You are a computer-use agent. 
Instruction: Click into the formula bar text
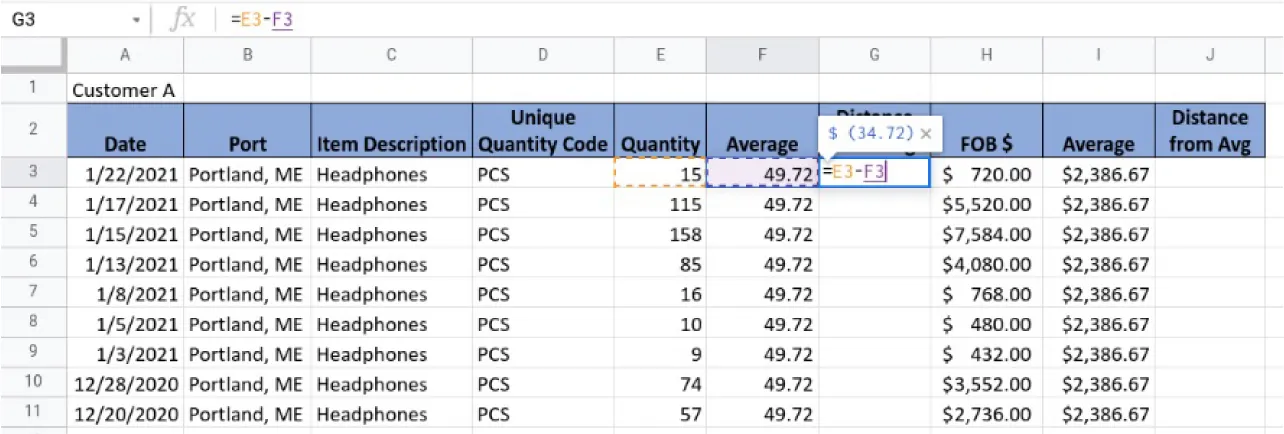(600, 19)
